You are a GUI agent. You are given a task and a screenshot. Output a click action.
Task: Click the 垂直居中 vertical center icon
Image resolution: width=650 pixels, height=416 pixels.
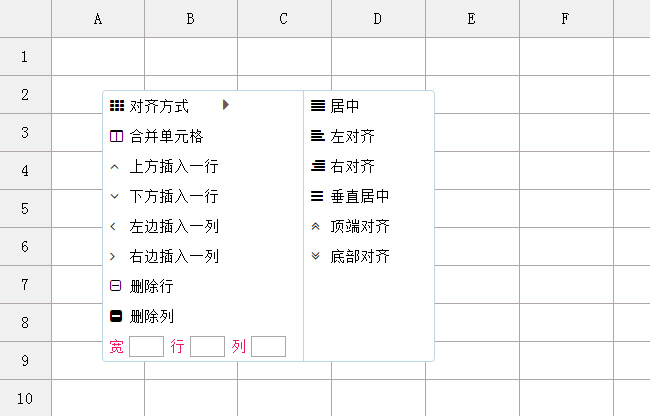click(x=317, y=196)
